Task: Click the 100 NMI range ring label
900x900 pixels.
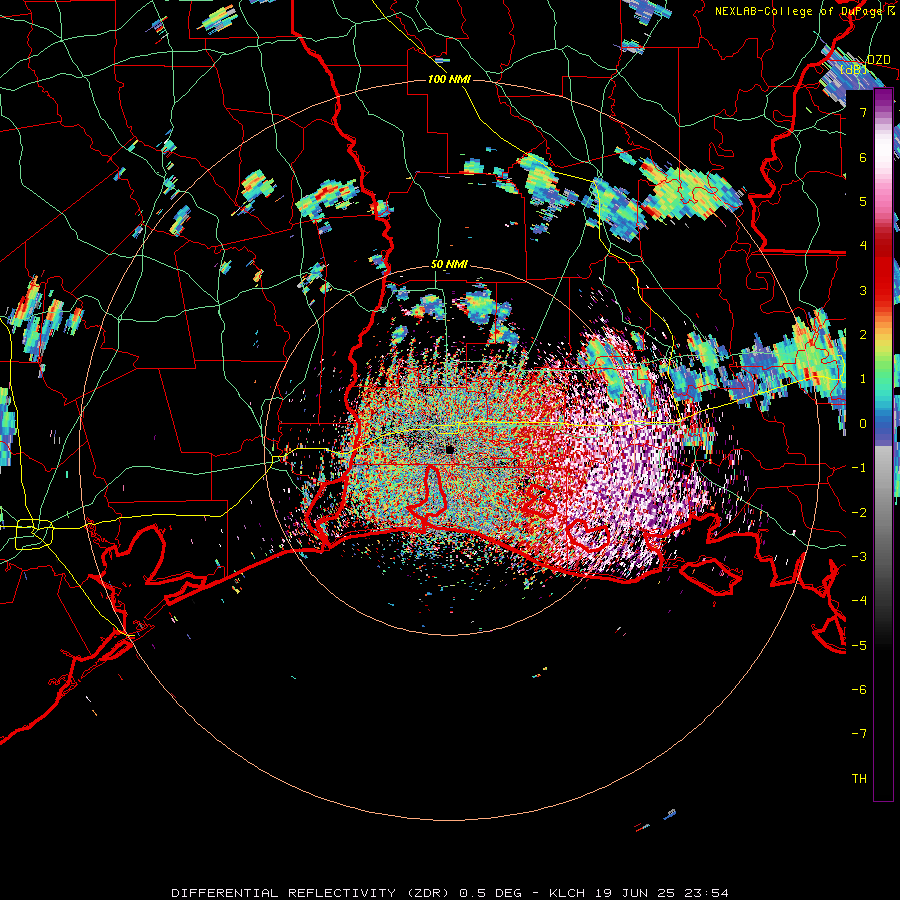Action: [x=449, y=79]
